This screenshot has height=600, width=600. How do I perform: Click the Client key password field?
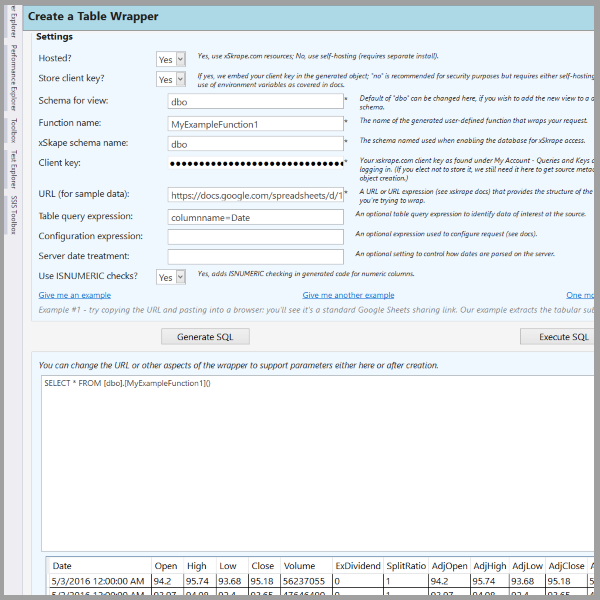tap(255, 164)
